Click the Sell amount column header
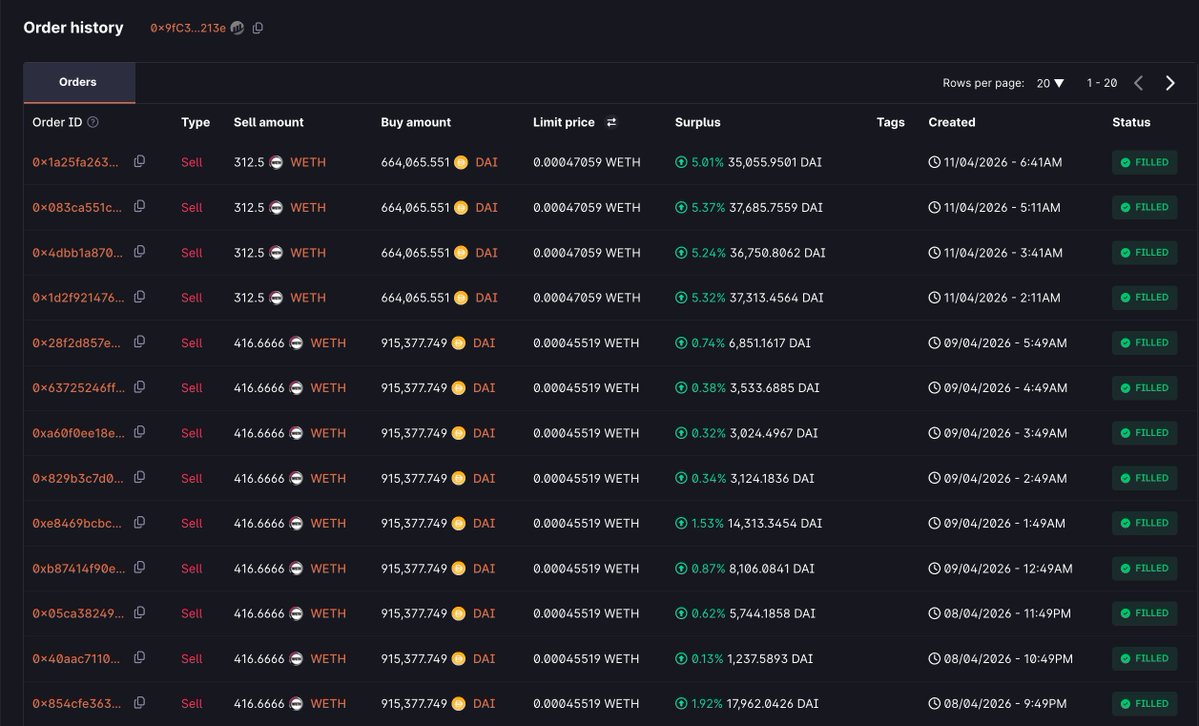 click(268, 122)
